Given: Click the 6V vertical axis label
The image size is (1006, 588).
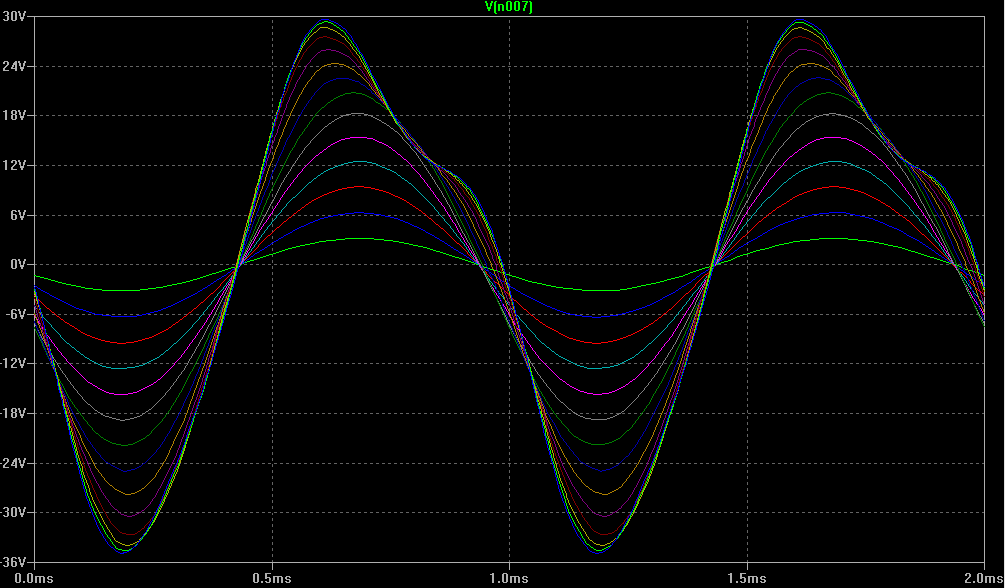Looking at the screenshot, I should point(21,215).
